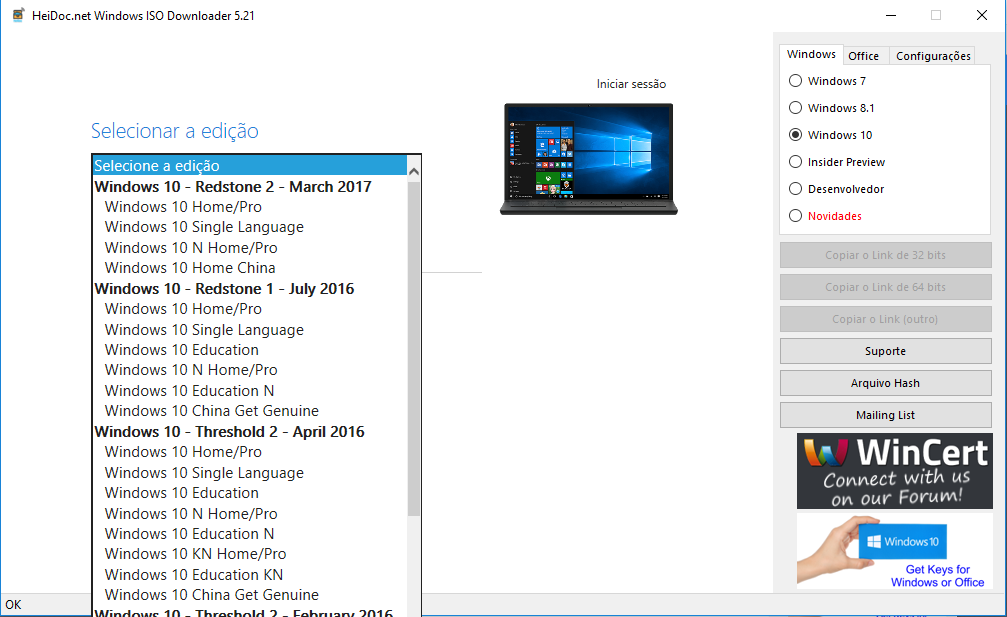Open the Mailing List button
Image resolution: width=1007 pixels, height=617 pixels.
[886, 415]
